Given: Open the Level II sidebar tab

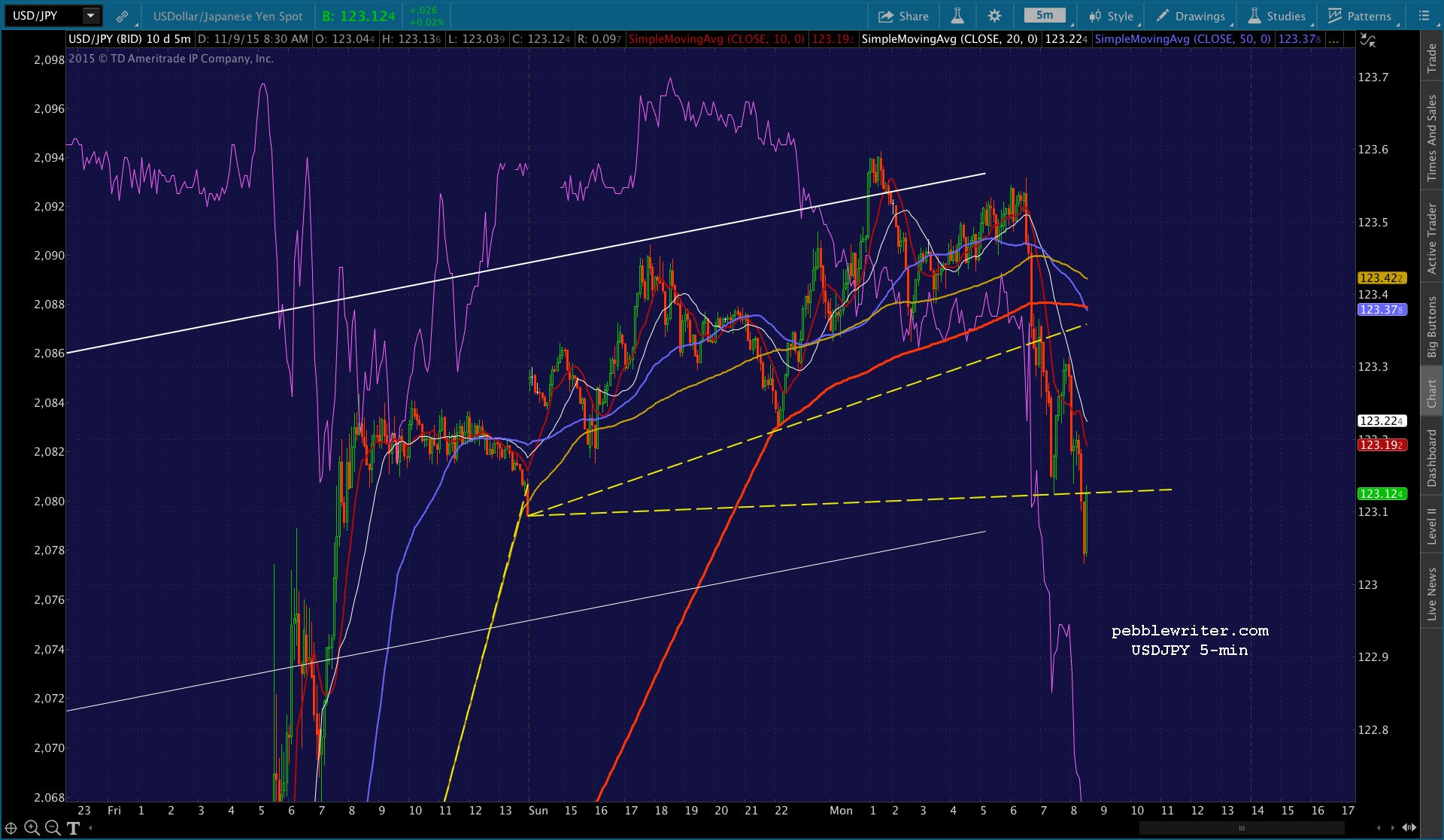Looking at the screenshot, I should (x=1432, y=526).
